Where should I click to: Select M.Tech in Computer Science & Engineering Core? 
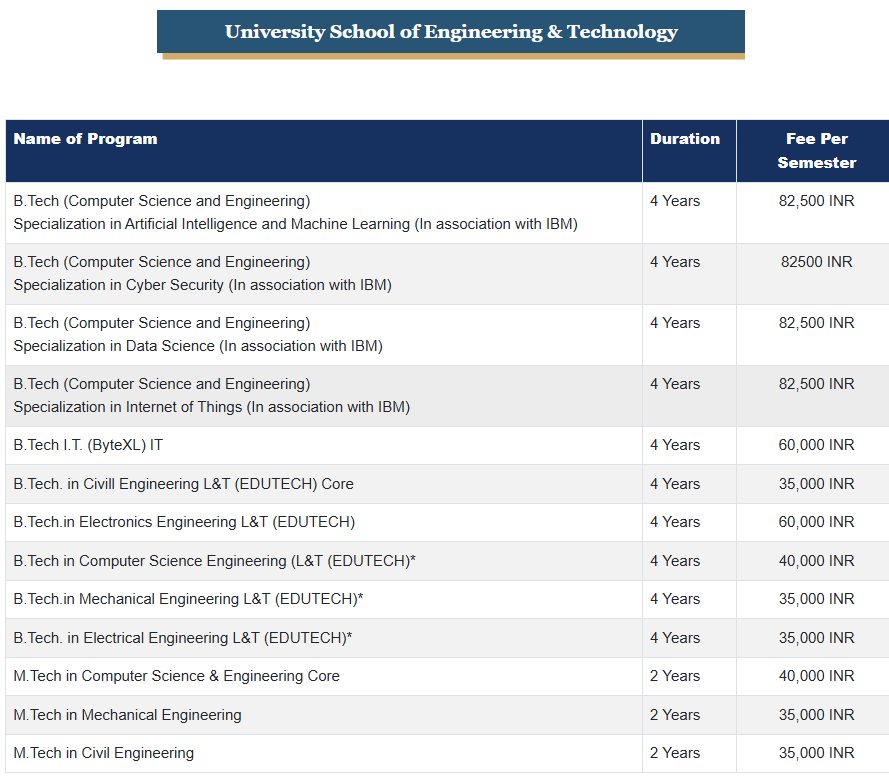[176, 676]
